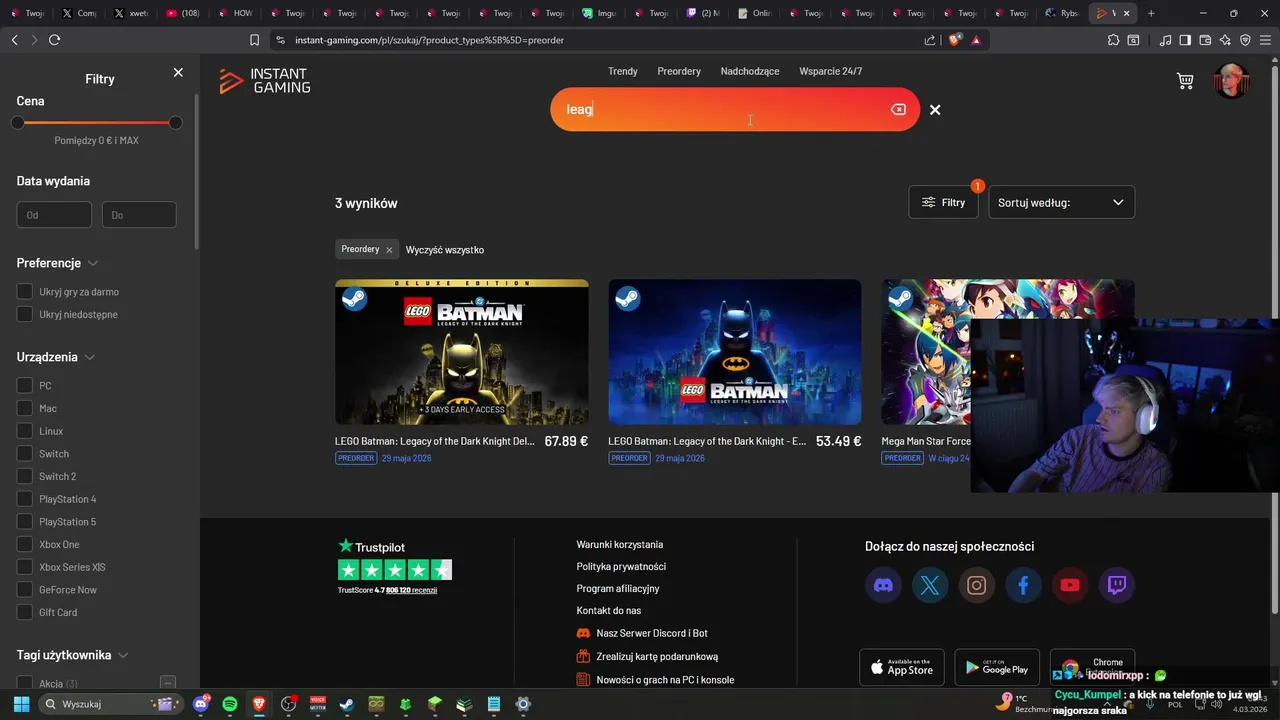This screenshot has width=1280, height=720.
Task: Tick the Xbox Series X|S checkbox
Action: pos(25,567)
